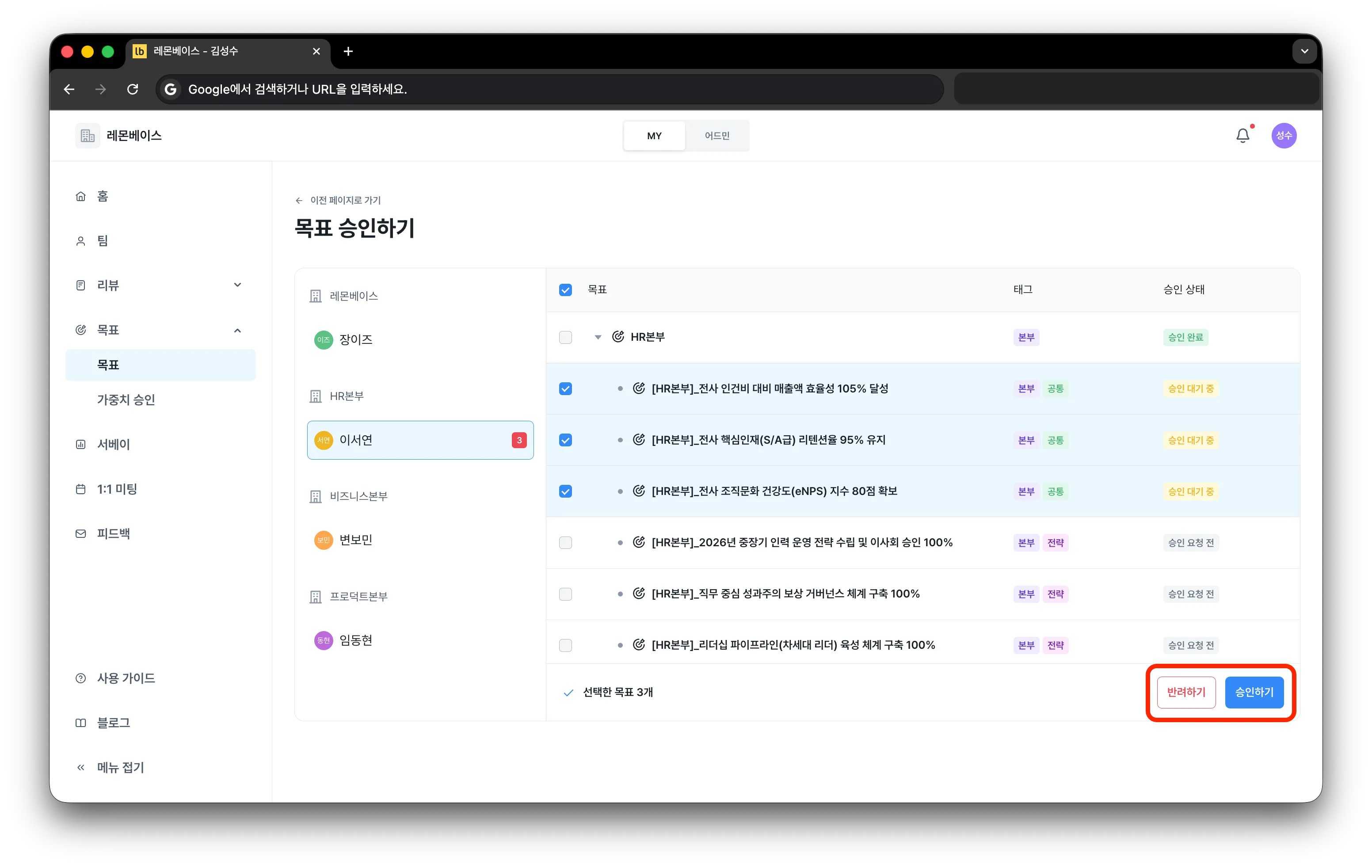Uncheck the 핵심인재(S/A급) 리텐션율 goal

pyautogui.click(x=565, y=440)
